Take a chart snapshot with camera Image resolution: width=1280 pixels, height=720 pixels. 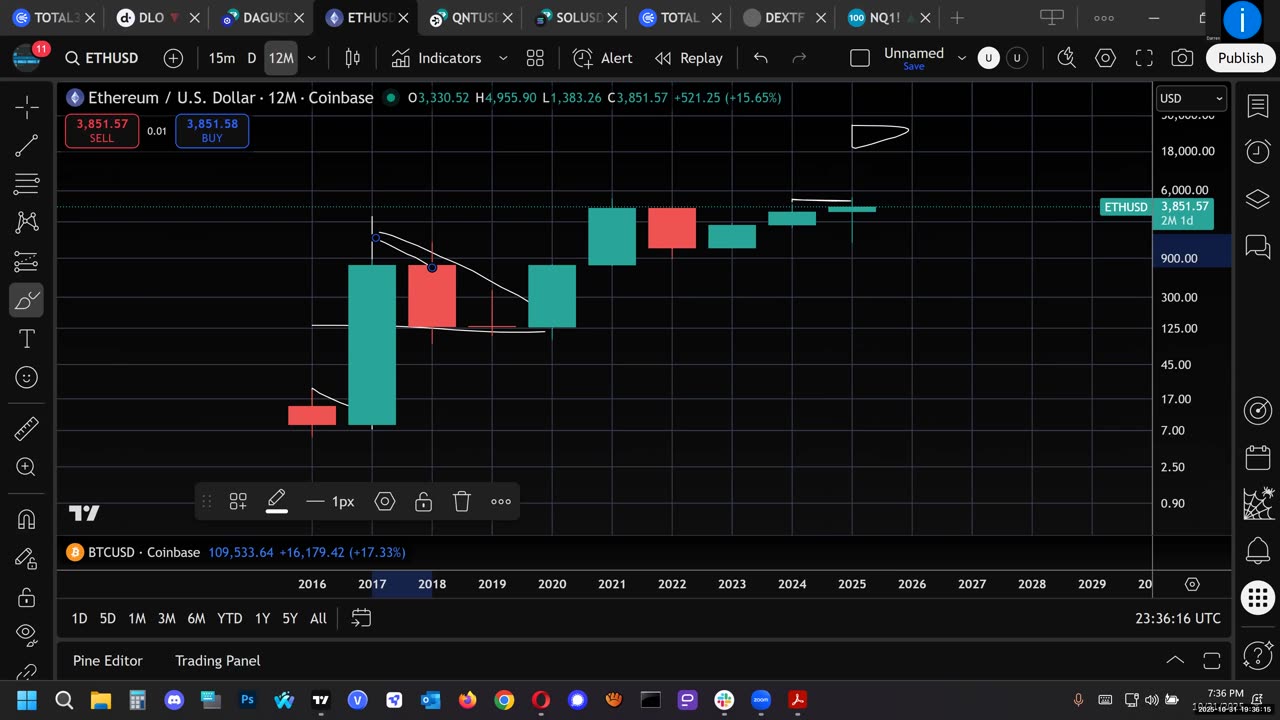click(1182, 58)
